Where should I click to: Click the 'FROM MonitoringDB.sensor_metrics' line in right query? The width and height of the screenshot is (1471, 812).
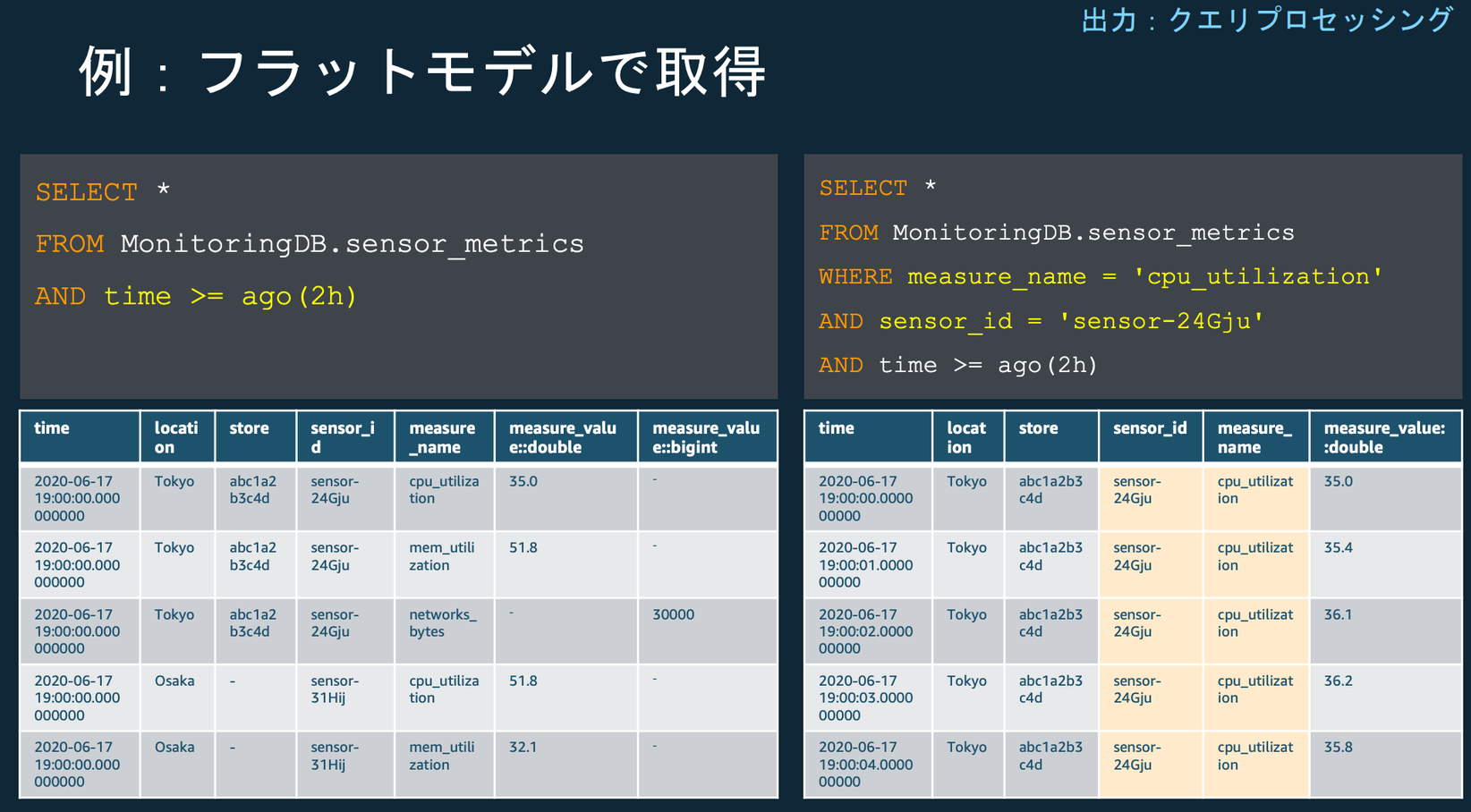pyautogui.click(x=1057, y=233)
